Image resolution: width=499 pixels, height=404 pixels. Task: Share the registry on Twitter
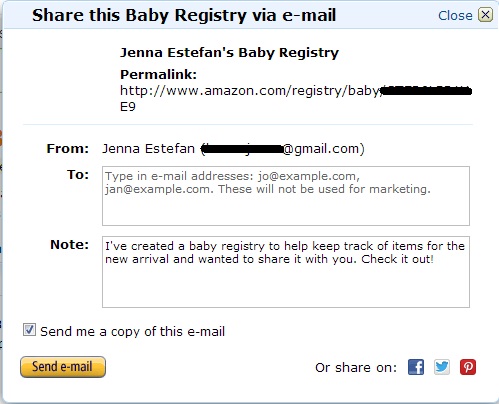tap(442, 367)
